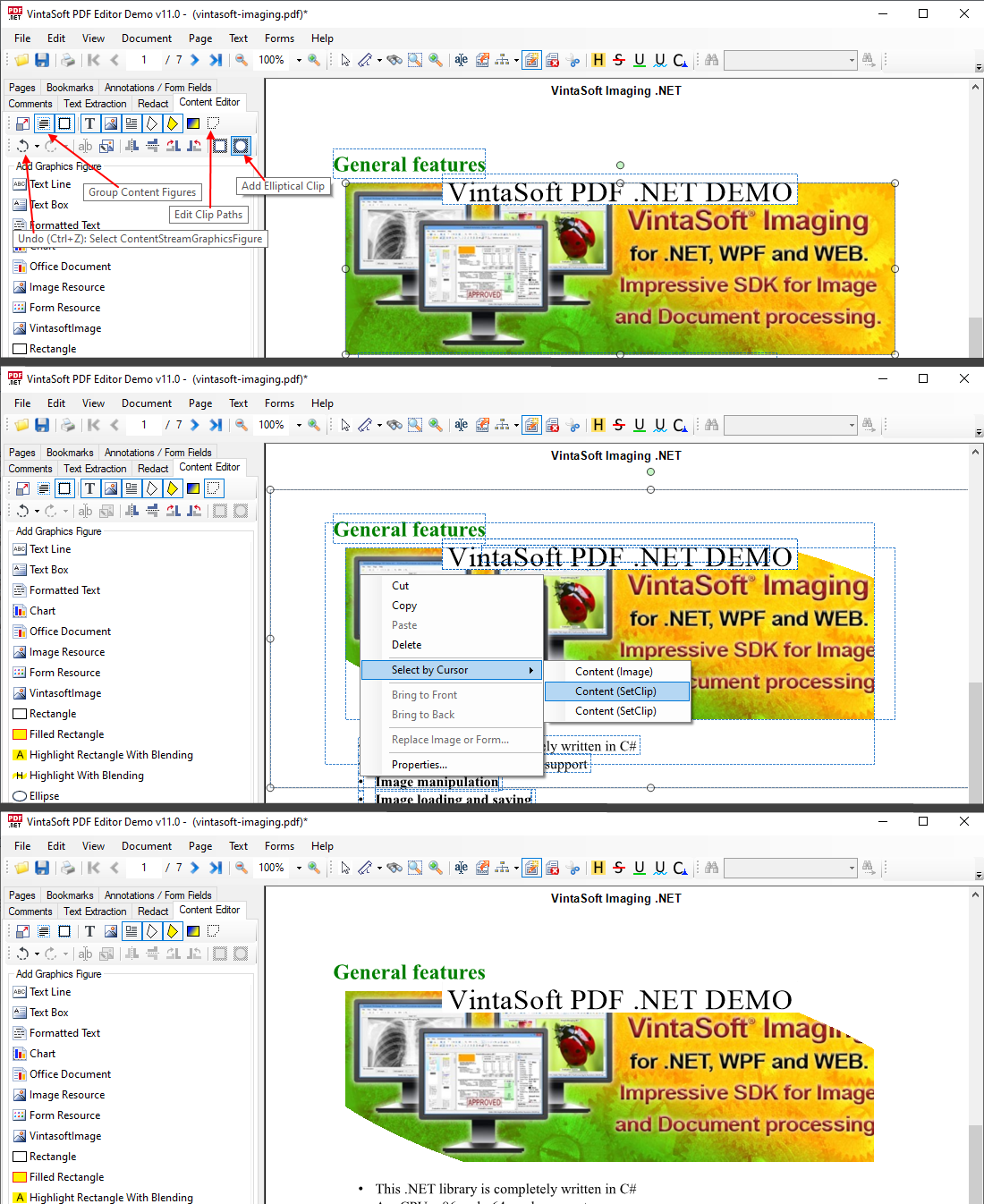Click the yellow Highlight text tool in bottom window toolbar
This screenshot has height=1204, width=984.
pos(598,868)
